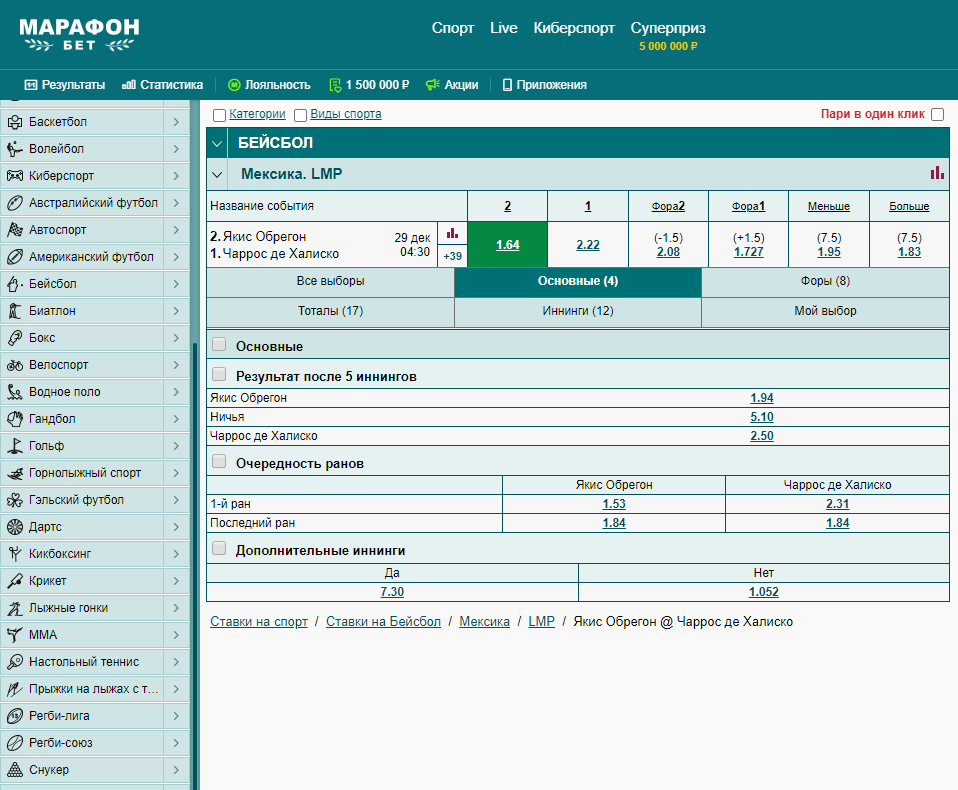
Task: Open the Акции promotions link
Action: (x=452, y=85)
